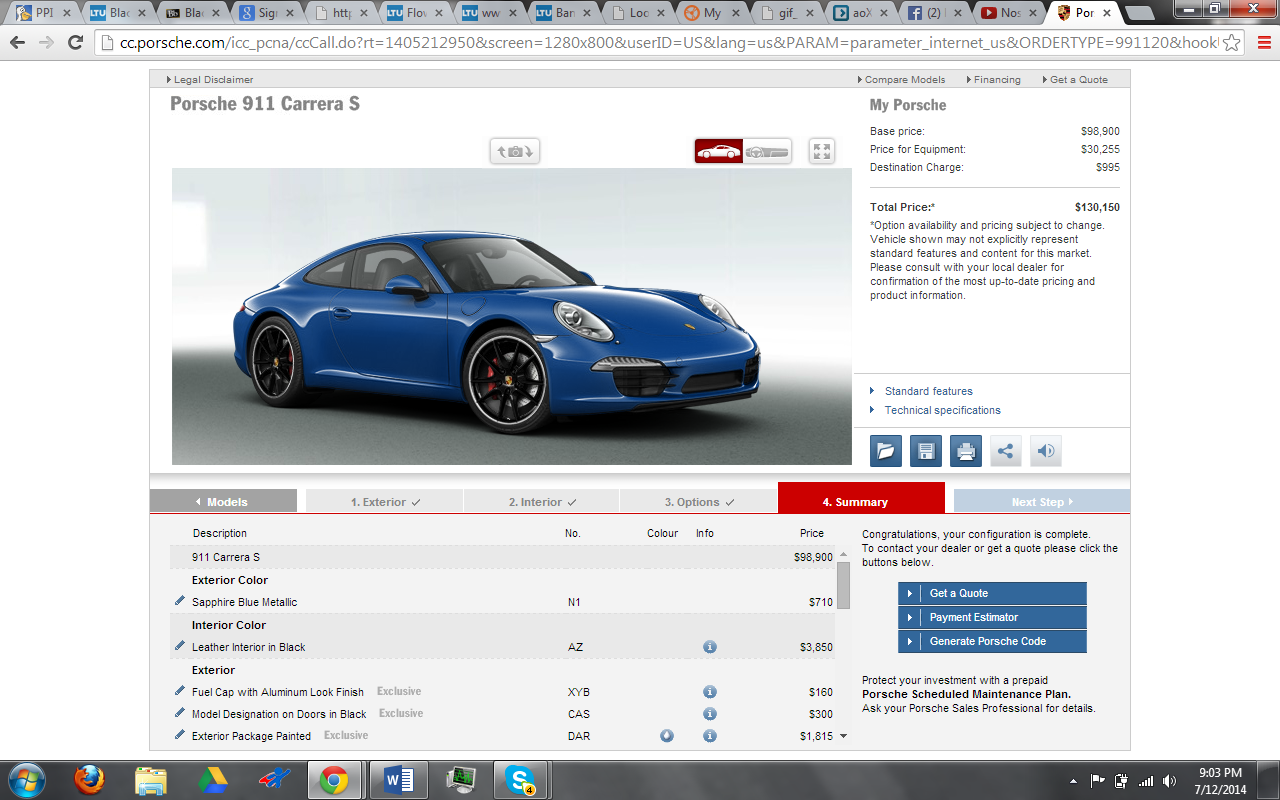Edit Exterior Package Painted option
This screenshot has width=1280, height=800.
pos(180,735)
